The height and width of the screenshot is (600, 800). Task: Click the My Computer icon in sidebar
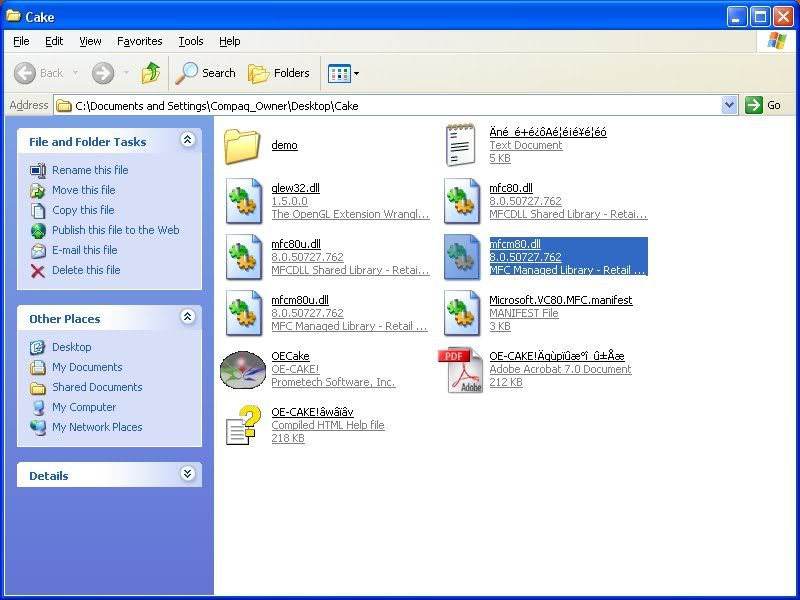(38, 408)
